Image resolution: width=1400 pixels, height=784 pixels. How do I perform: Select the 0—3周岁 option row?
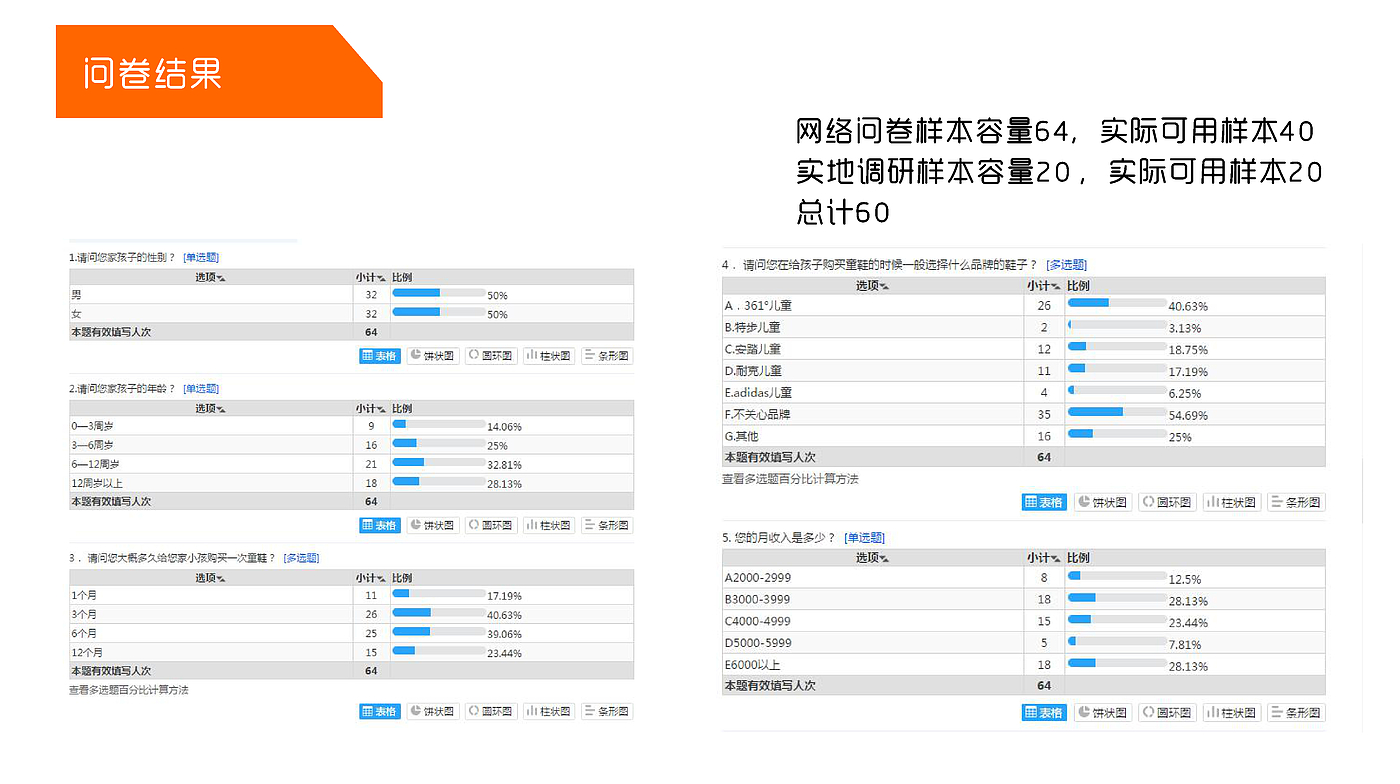click(x=351, y=426)
